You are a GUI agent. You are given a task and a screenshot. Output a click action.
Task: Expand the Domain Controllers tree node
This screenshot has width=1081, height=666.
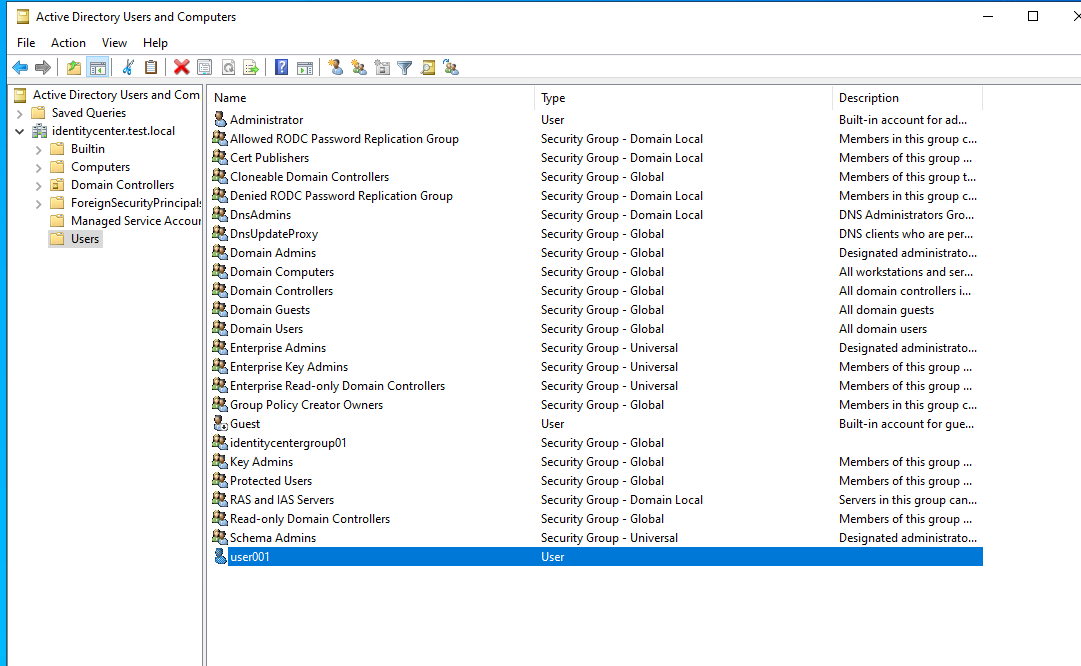(x=39, y=185)
